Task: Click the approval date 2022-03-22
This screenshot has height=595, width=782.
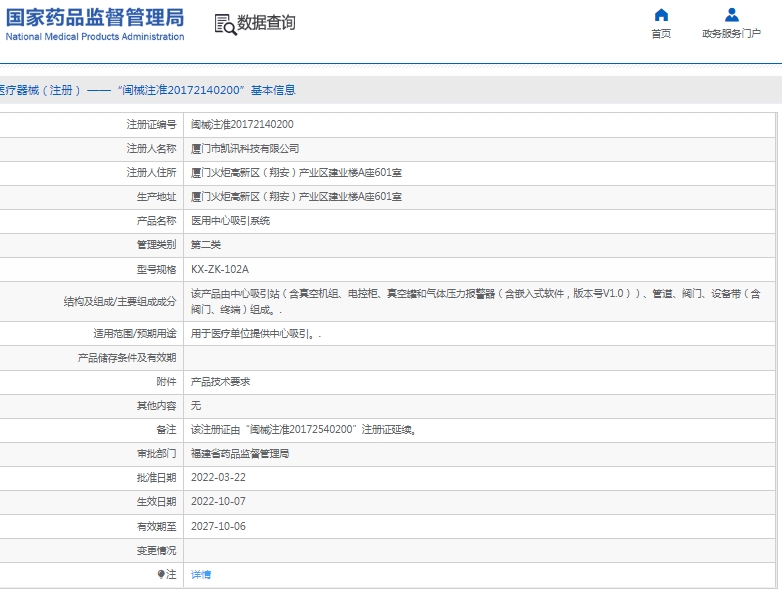Action: click(218, 477)
